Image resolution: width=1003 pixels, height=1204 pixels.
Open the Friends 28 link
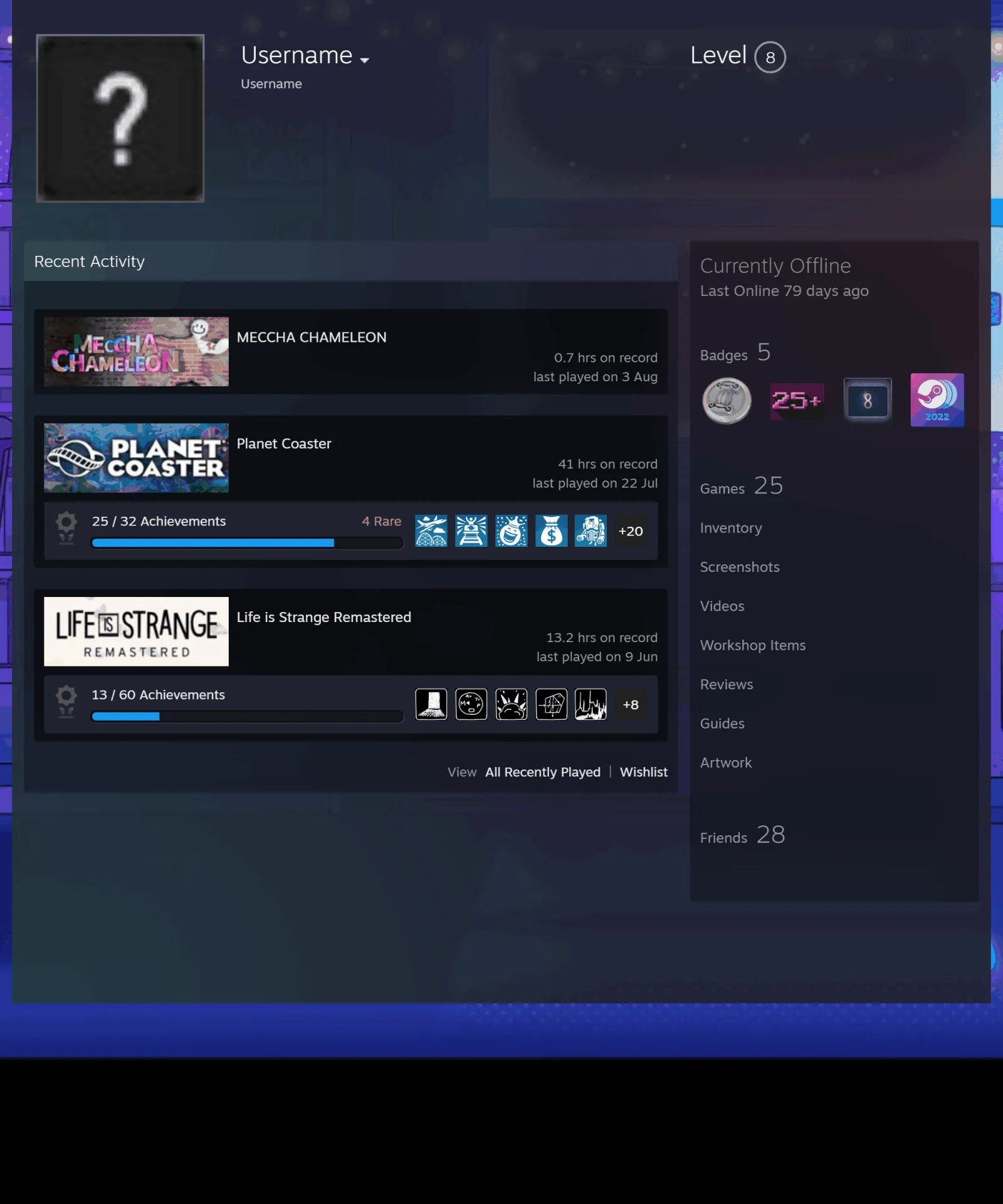click(x=743, y=835)
